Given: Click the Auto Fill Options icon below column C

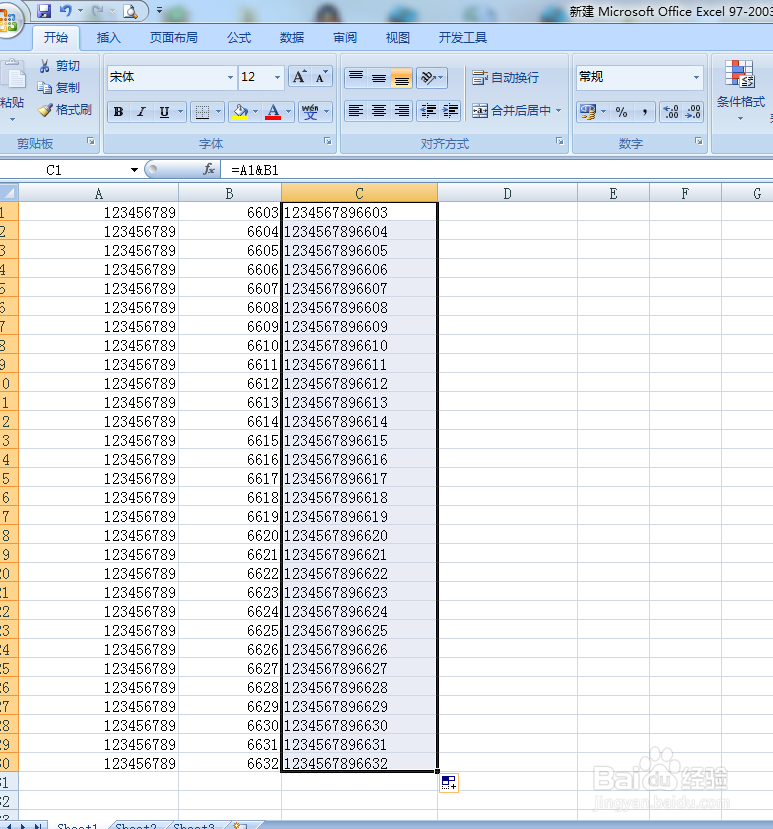Looking at the screenshot, I should 449,782.
